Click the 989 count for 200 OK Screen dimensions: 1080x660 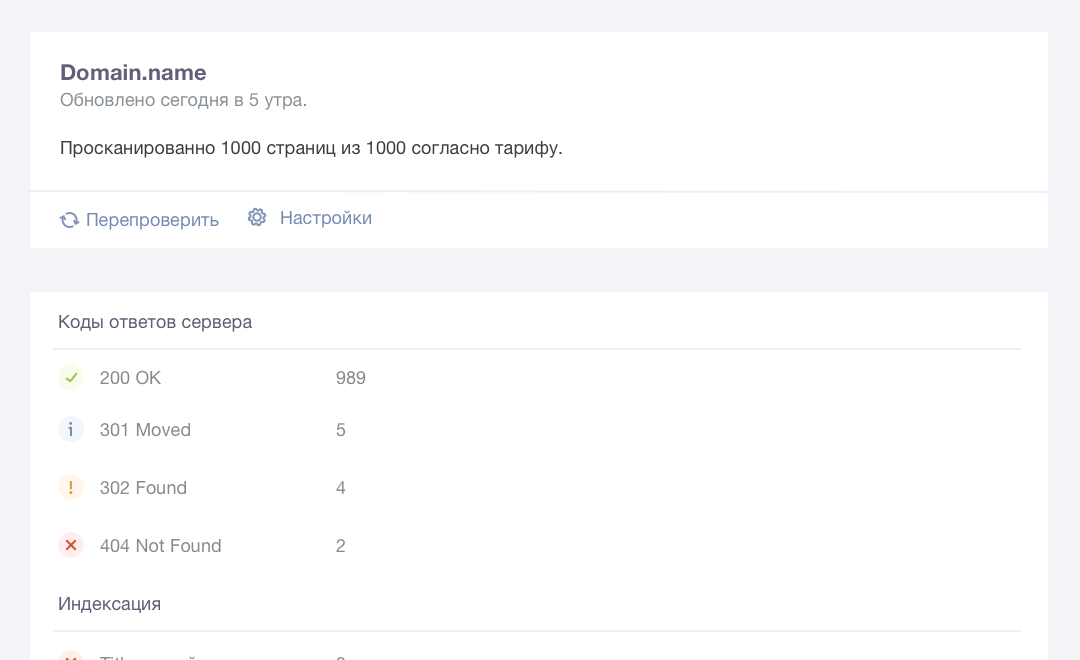pyautogui.click(x=351, y=378)
